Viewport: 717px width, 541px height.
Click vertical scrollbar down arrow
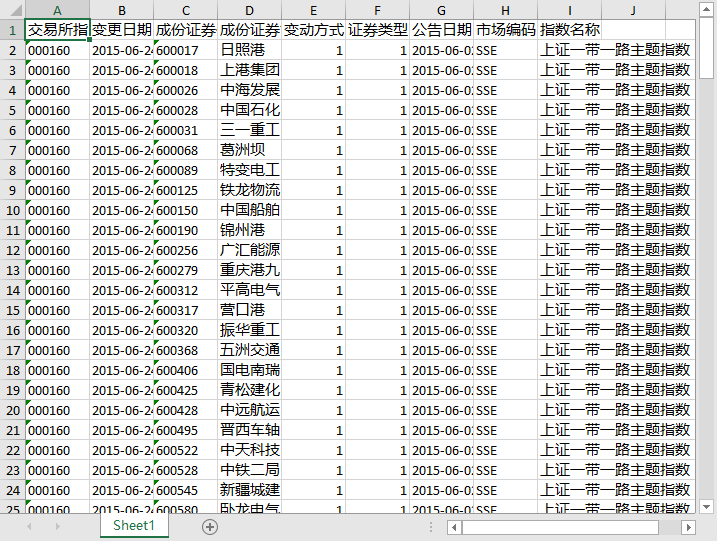[706, 507]
